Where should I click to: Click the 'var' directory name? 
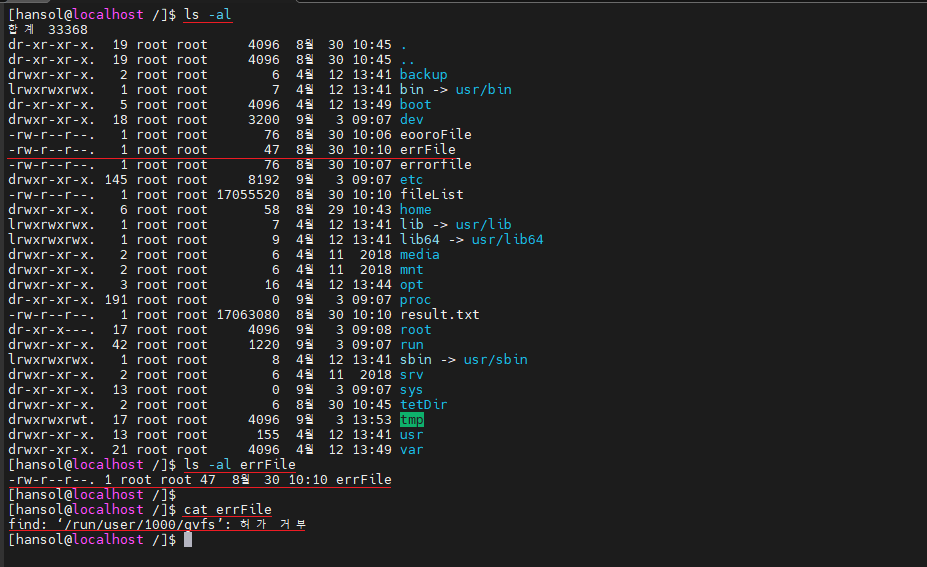411,449
